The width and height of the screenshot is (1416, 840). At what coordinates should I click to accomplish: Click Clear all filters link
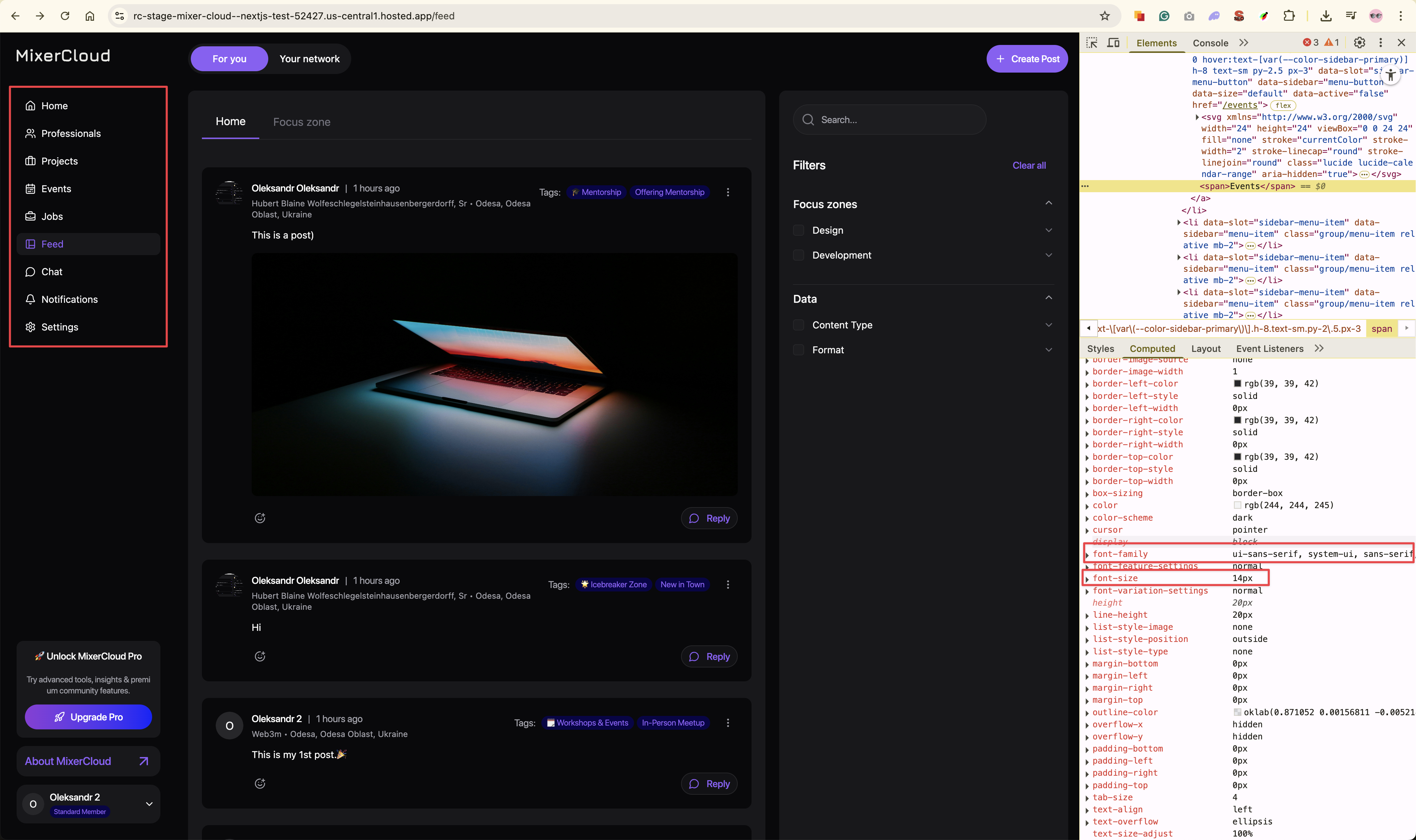click(x=1029, y=165)
